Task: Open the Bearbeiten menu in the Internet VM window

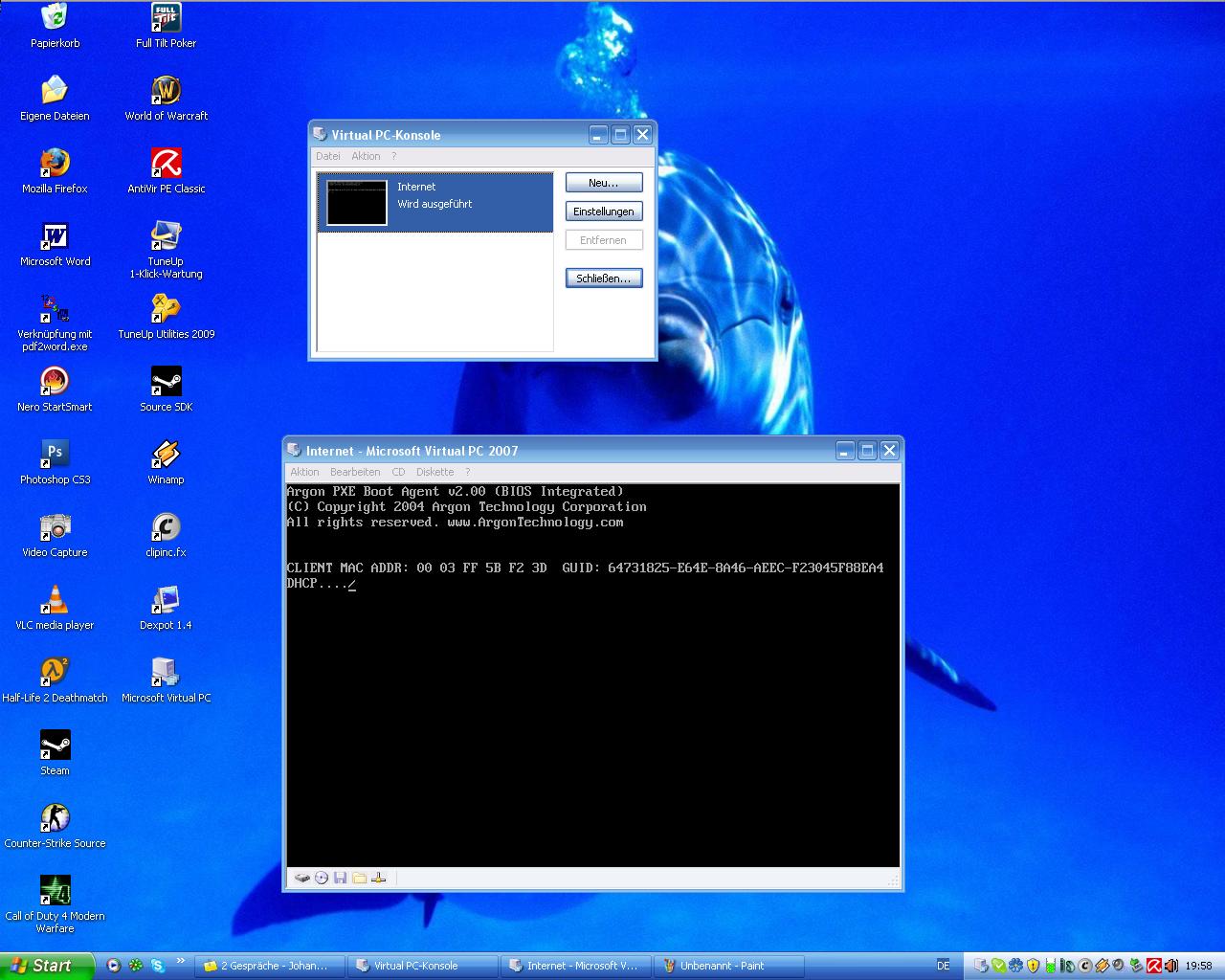Action: [x=355, y=472]
